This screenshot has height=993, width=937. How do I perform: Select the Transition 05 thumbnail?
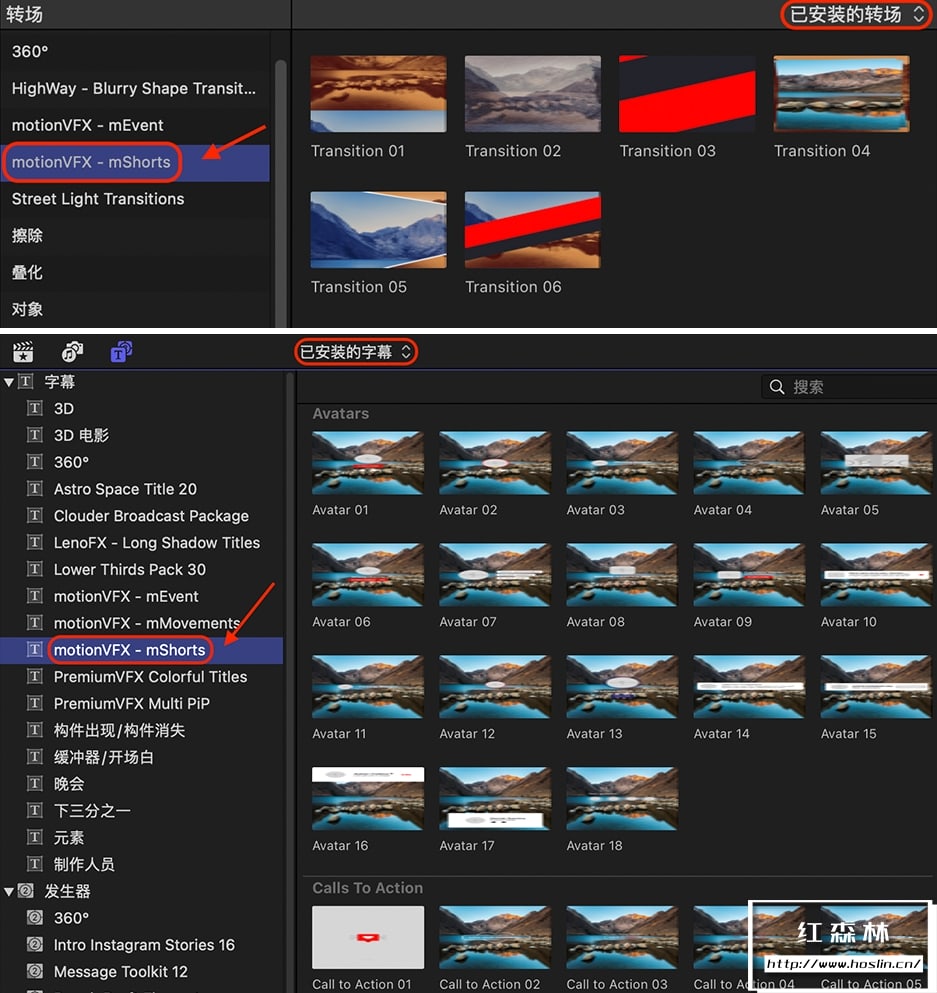(379, 230)
